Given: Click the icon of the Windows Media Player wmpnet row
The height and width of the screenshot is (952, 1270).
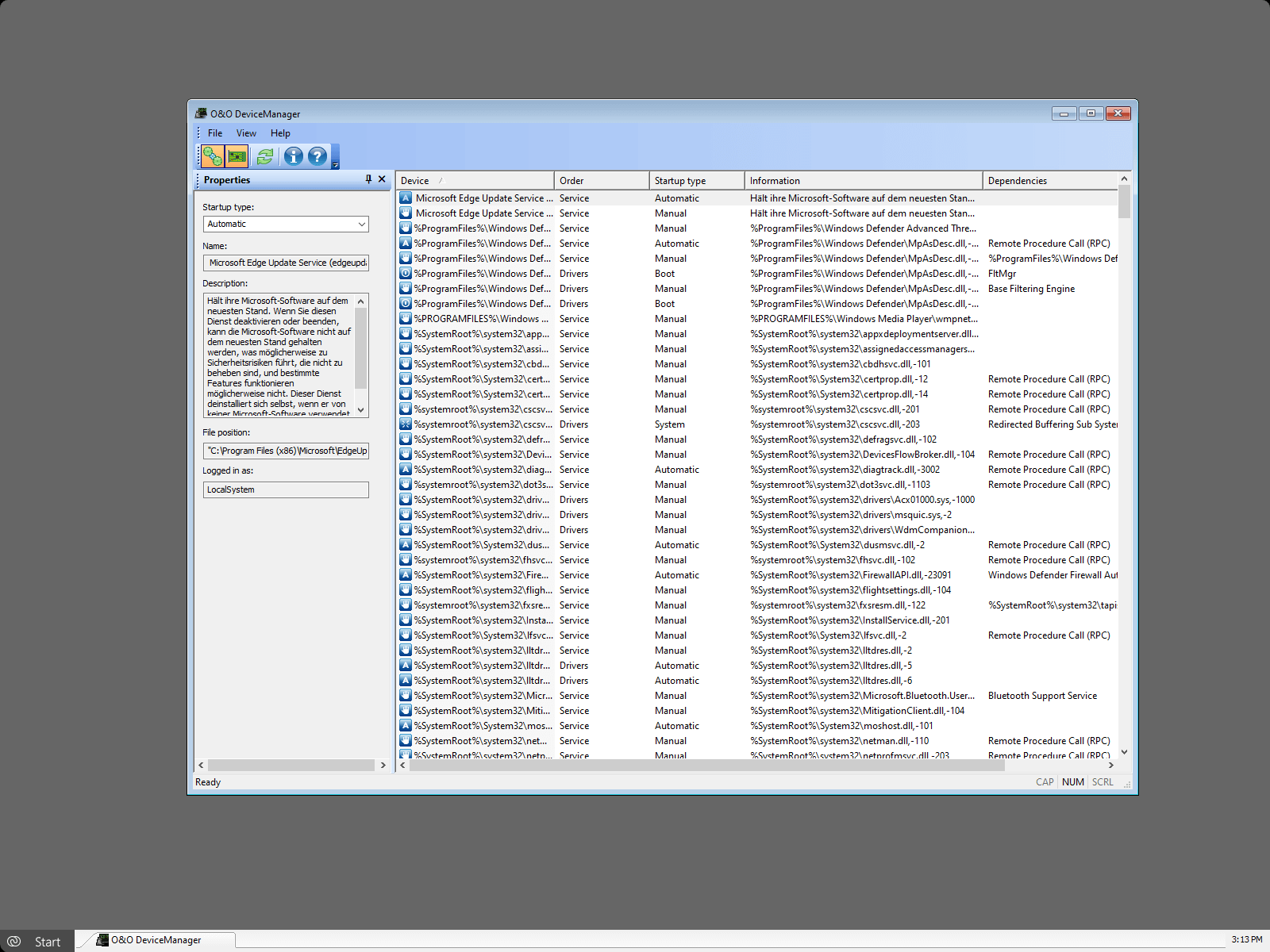Looking at the screenshot, I should pyautogui.click(x=406, y=319).
